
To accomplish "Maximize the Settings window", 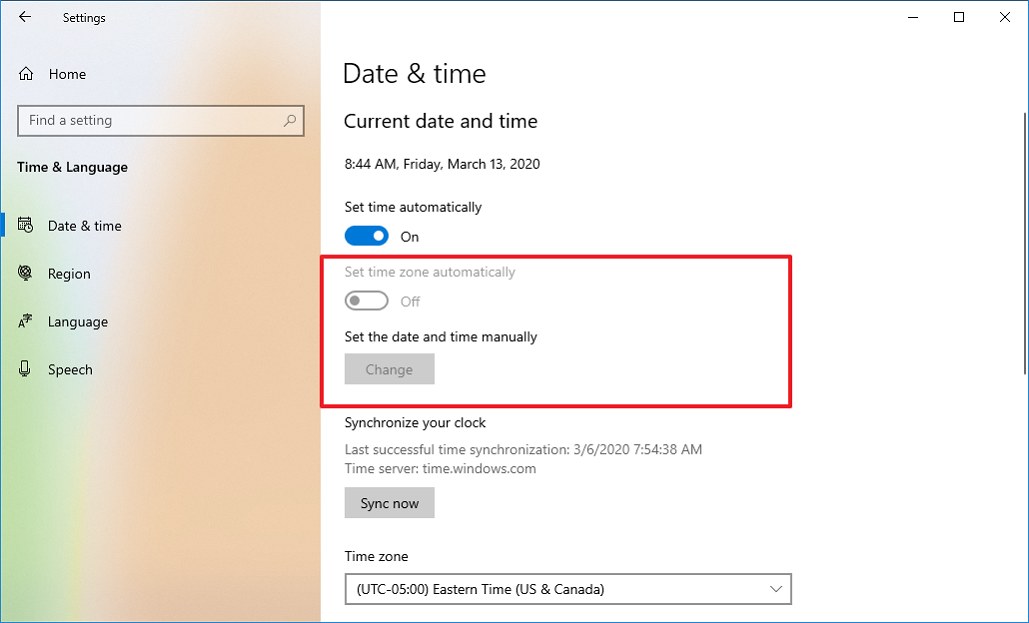I will click(x=959, y=17).
